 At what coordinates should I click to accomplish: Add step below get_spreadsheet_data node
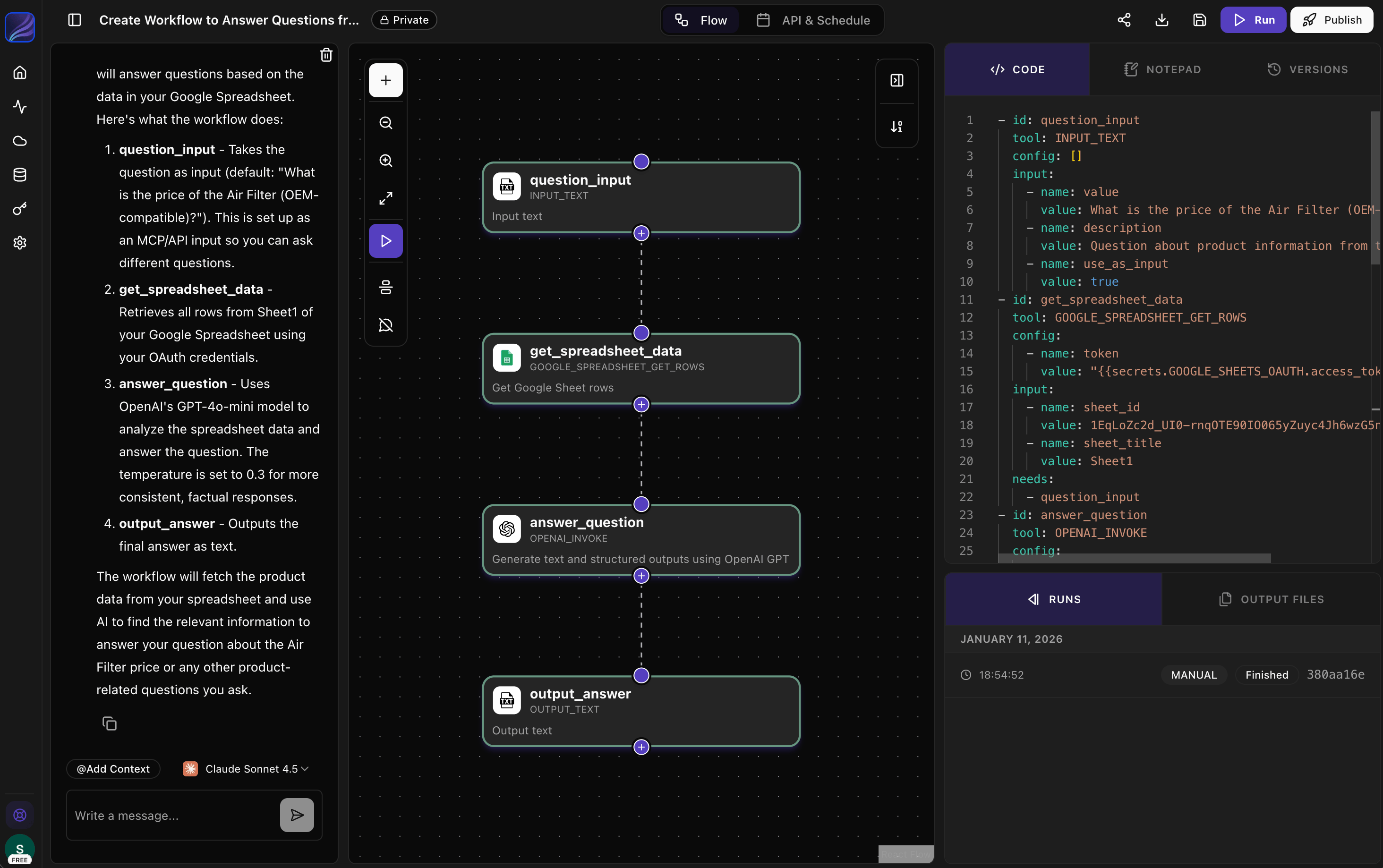tap(641, 405)
